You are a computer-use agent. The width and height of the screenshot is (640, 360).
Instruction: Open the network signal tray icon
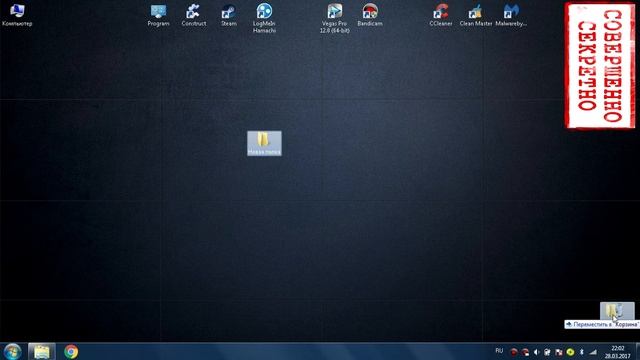coord(593,352)
